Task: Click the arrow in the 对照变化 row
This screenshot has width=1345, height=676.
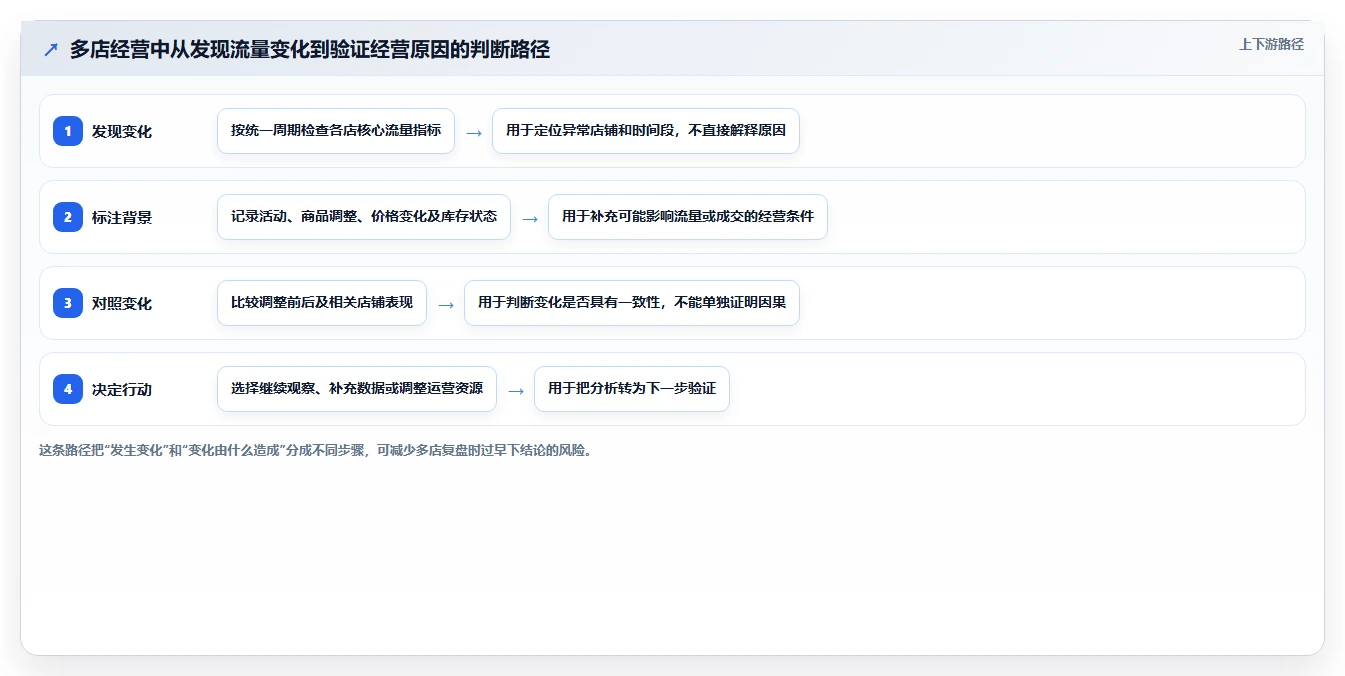Action: (446, 304)
